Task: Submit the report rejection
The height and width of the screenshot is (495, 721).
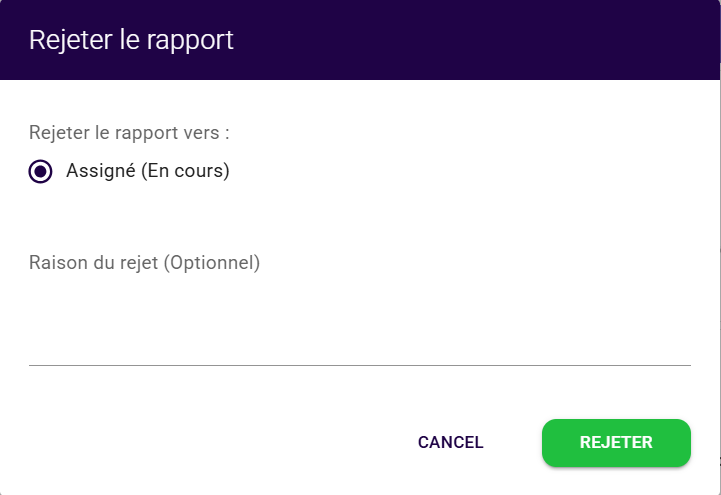Action: pyautogui.click(x=616, y=442)
